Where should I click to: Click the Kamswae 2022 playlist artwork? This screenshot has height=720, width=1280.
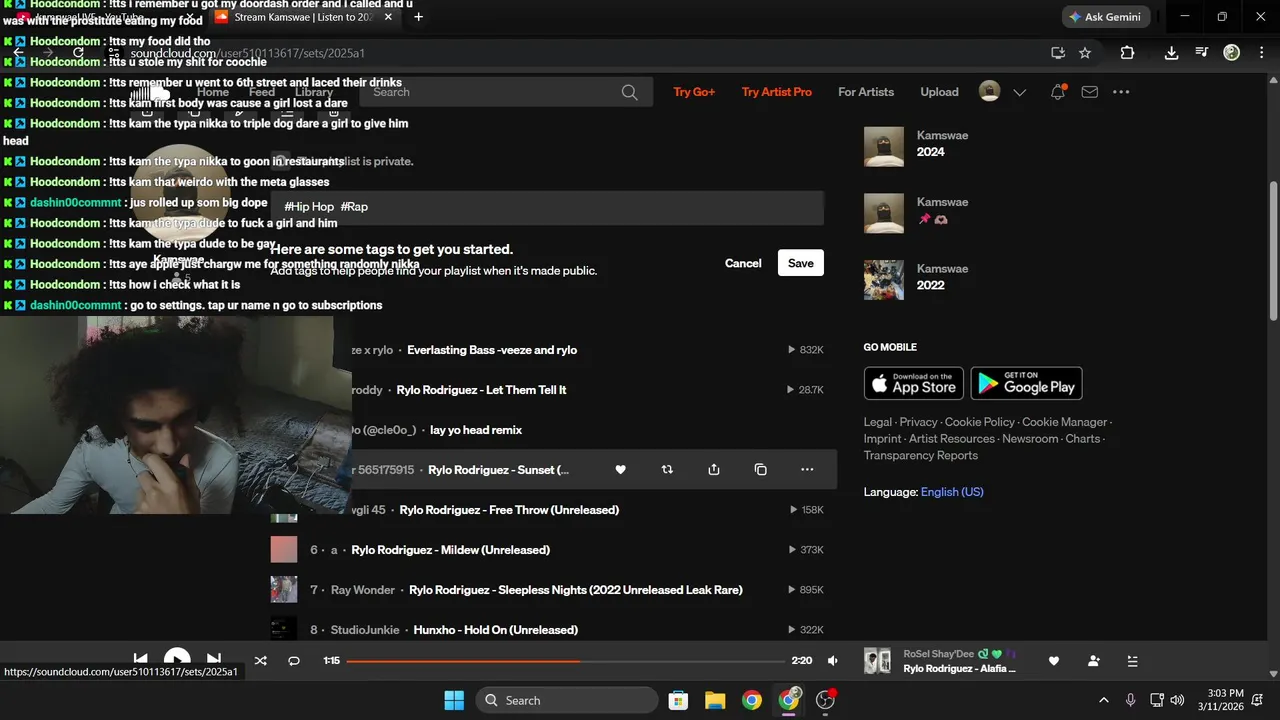click(x=884, y=280)
